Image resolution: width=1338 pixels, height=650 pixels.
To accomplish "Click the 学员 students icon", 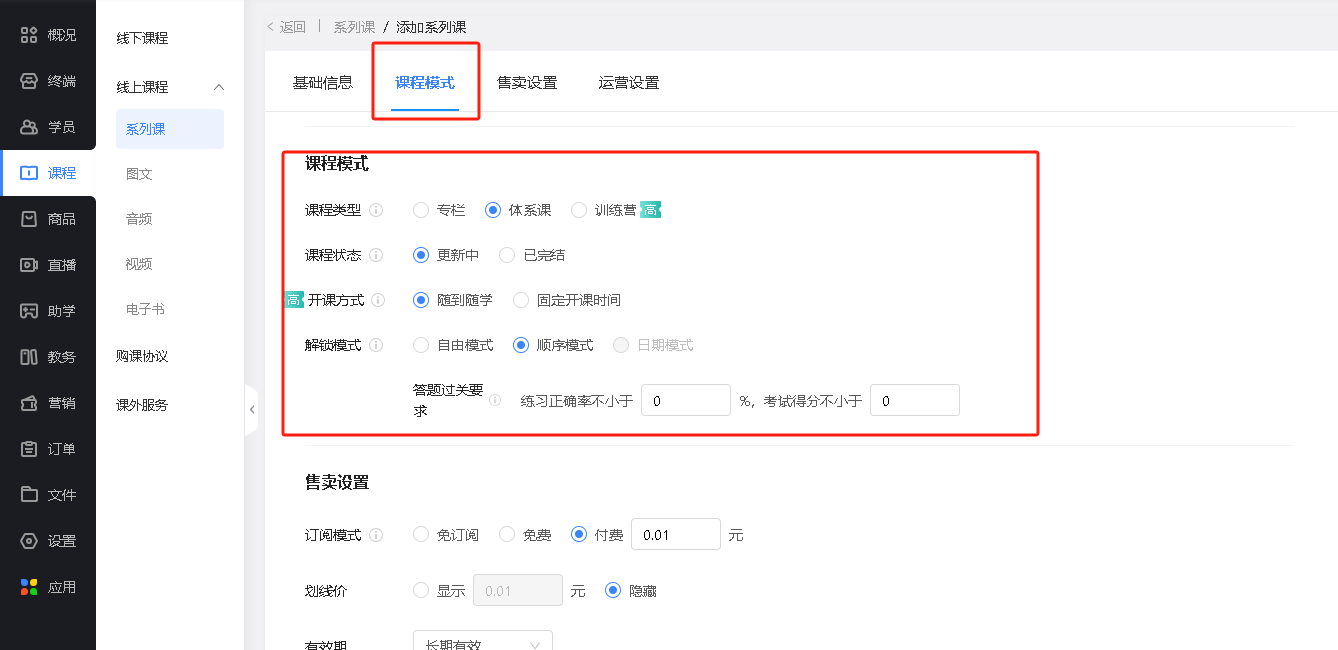I will click(x=29, y=127).
